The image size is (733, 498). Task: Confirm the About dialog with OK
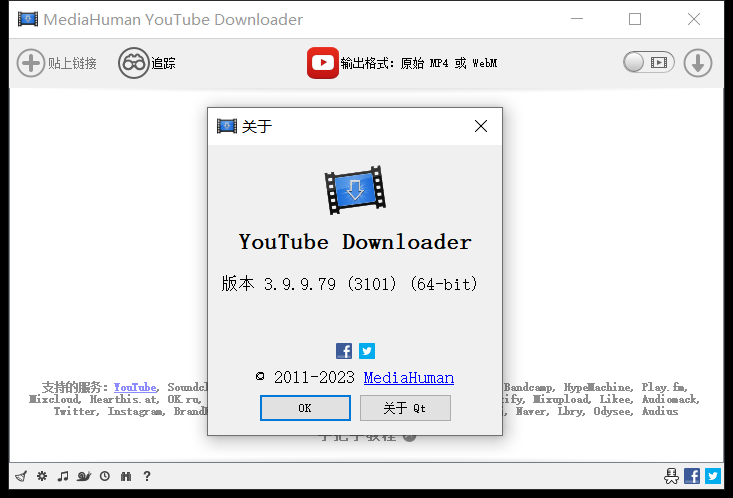[x=305, y=408]
